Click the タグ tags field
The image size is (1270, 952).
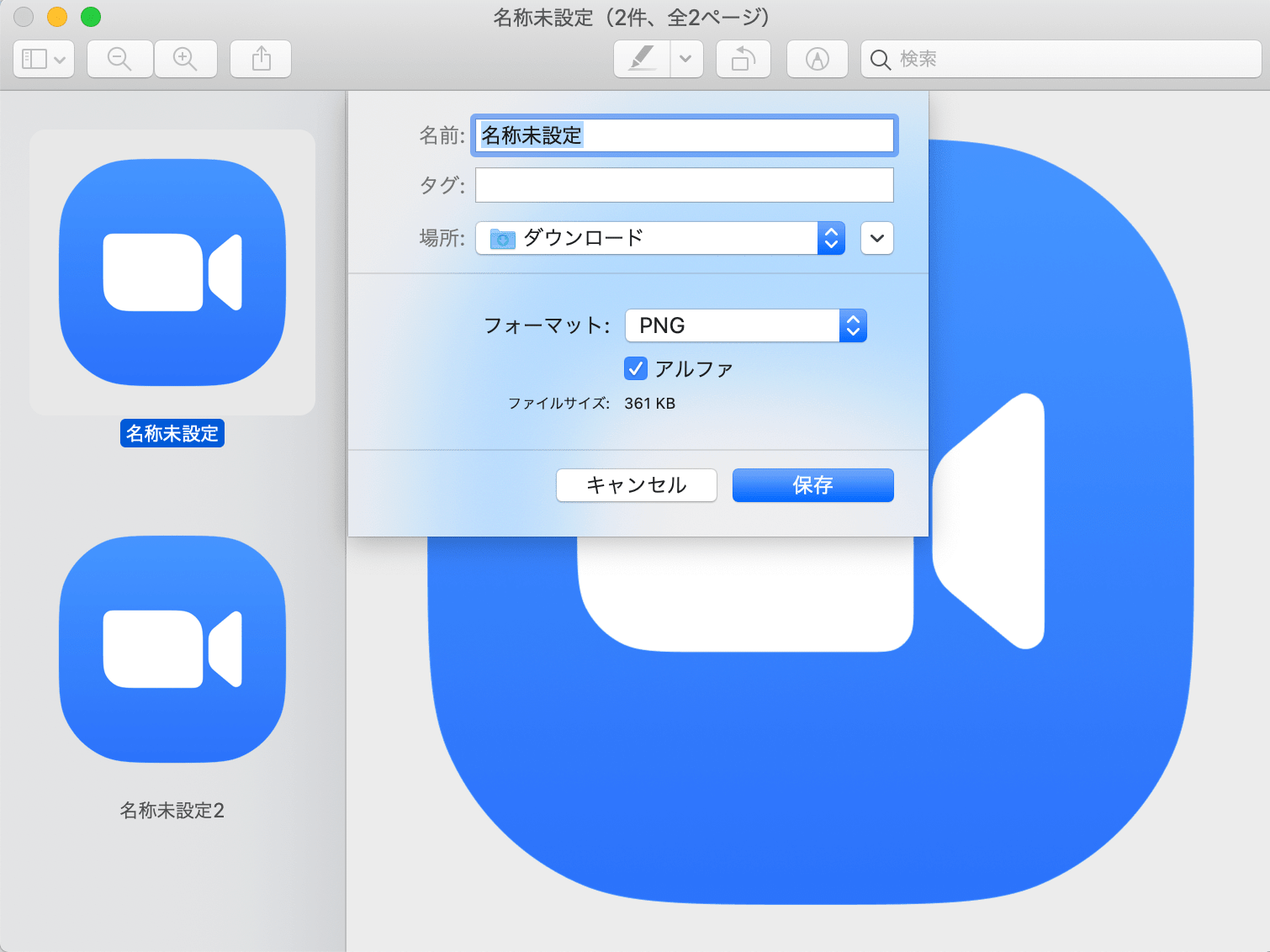point(685,185)
